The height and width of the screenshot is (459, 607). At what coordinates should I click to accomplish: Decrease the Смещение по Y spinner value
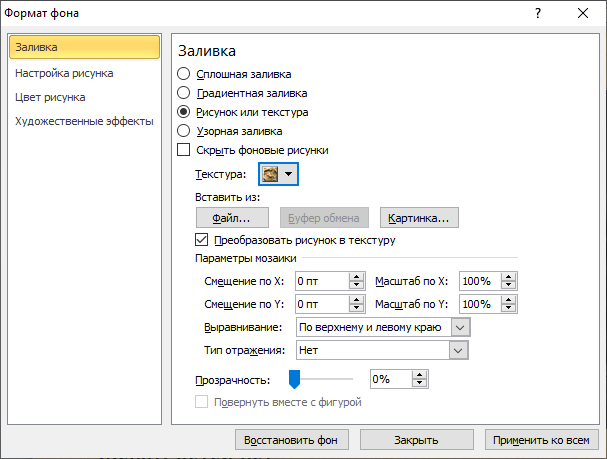356,308
